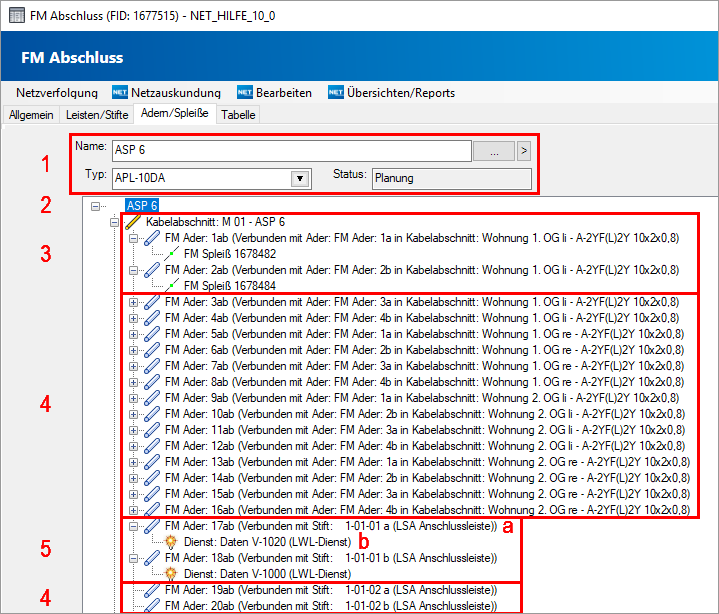719x614 pixels.
Task: Collapse the FM Ader 1ab tree node
Action: pyautogui.click(x=133, y=239)
